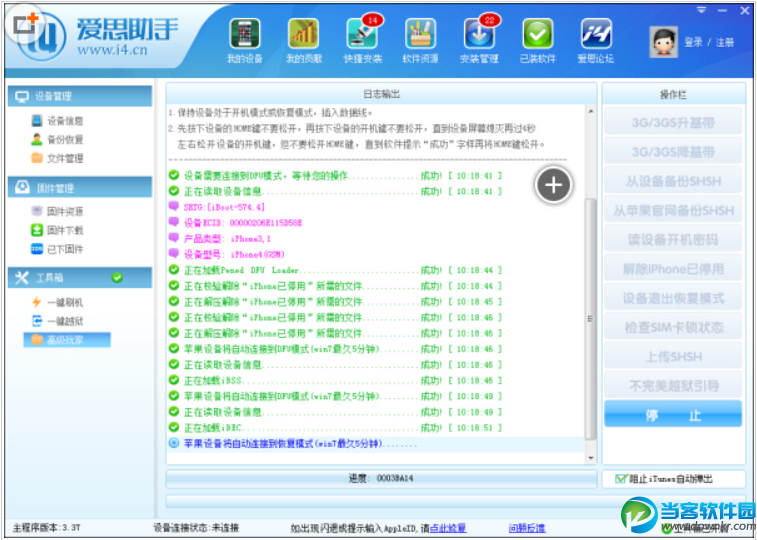The width and height of the screenshot is (757, 540).
Task: Select 文件管理 in the sidebar
Action: tap(57, 158)
